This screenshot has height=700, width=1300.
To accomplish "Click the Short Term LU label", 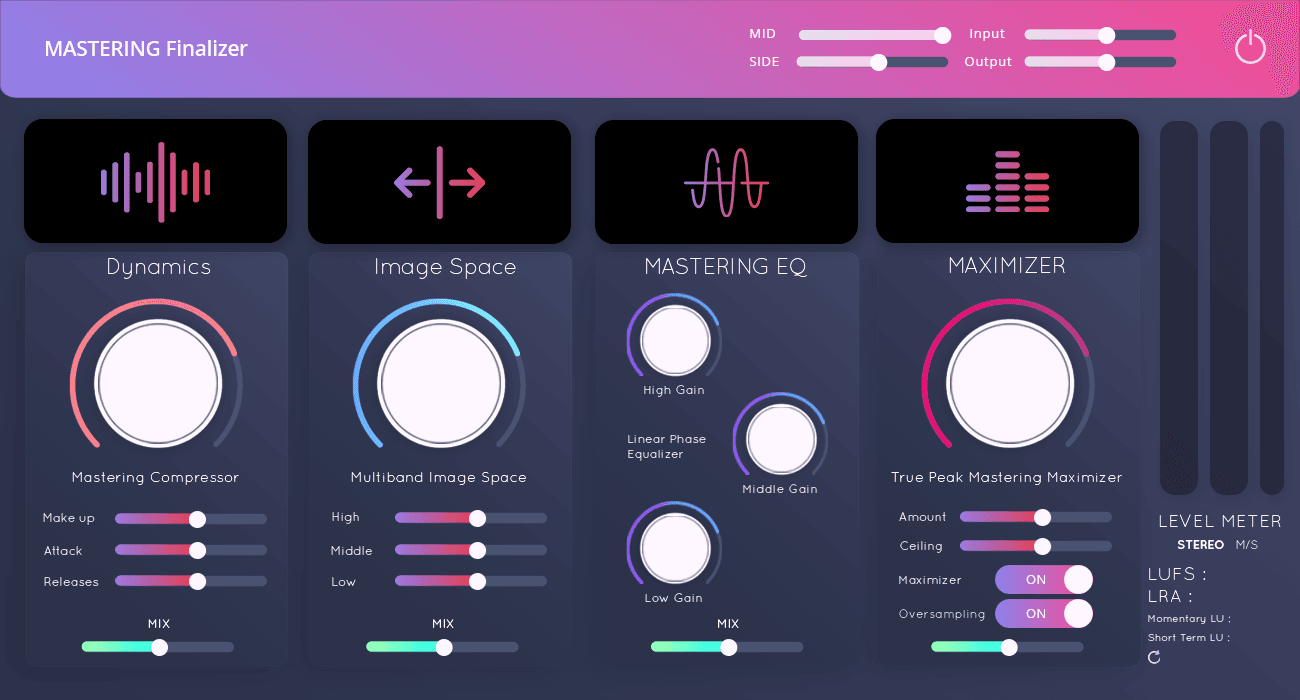I will click(1189, 638).
